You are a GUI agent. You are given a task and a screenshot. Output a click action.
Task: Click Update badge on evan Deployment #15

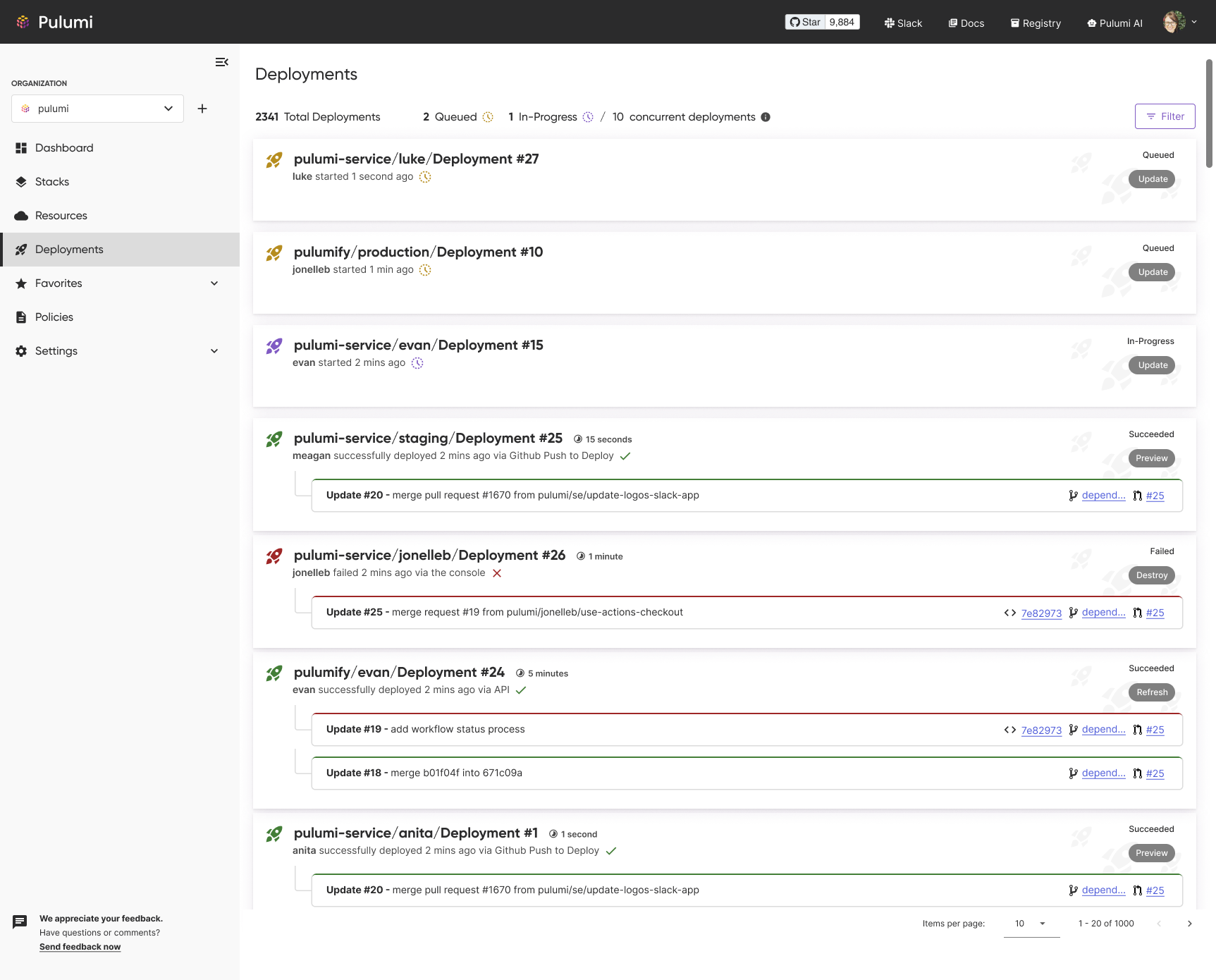tap(1152, 365)
